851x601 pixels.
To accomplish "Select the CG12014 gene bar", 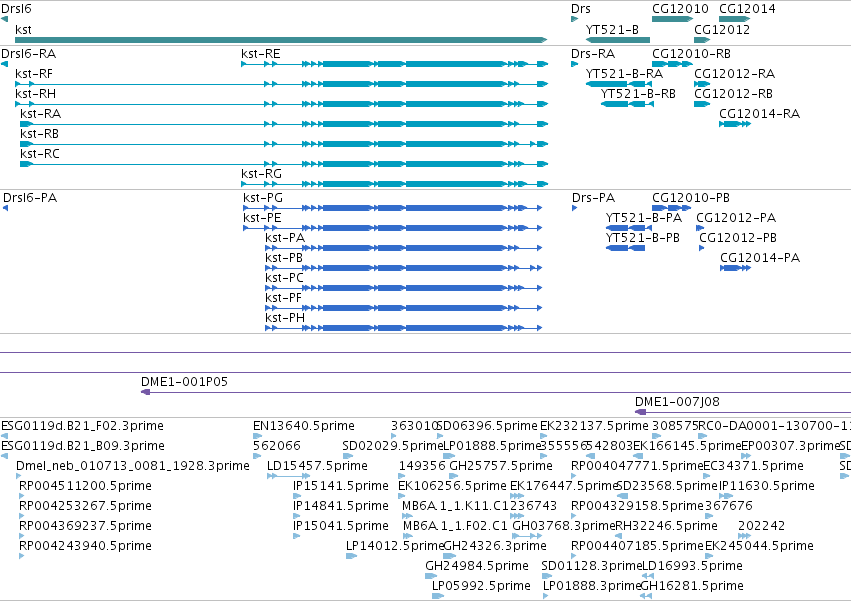I will tap(735, 19).
